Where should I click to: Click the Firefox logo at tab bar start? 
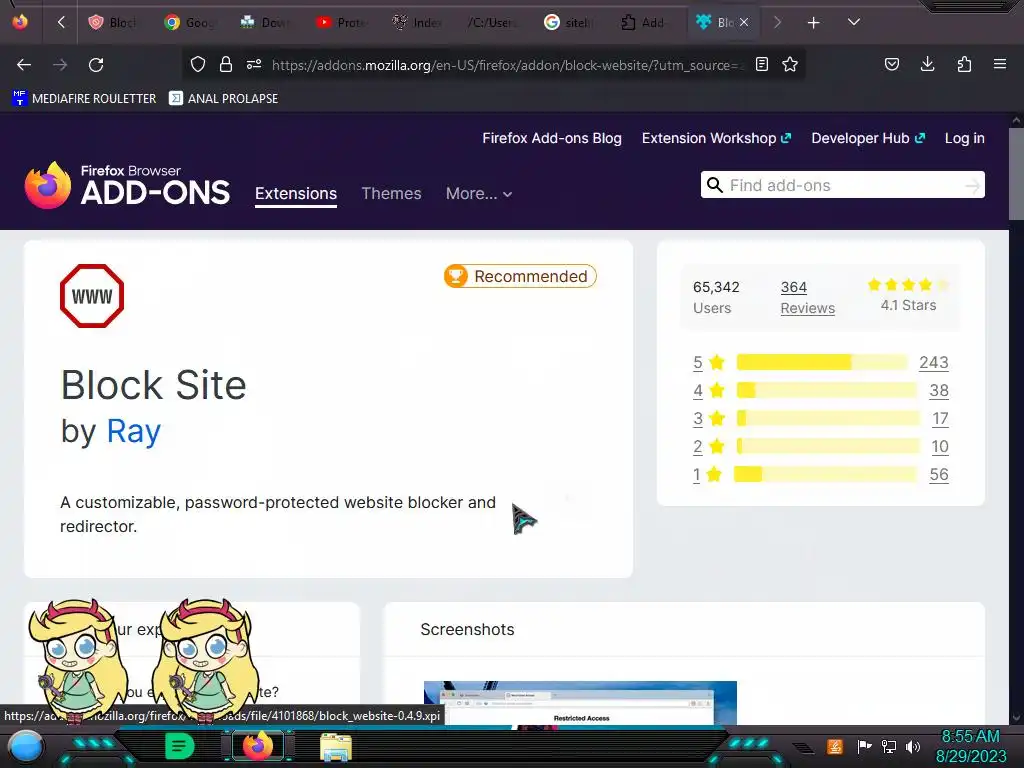pyautogui.click(x=20, y=22)
